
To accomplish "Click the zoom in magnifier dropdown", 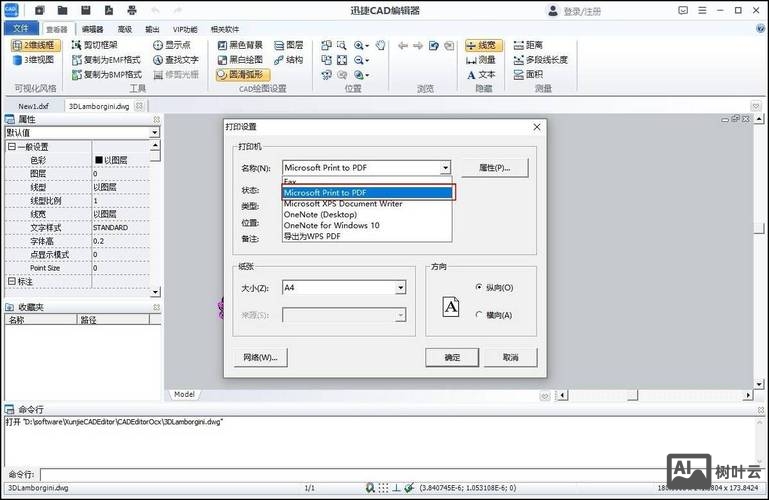I will [361, 46].
